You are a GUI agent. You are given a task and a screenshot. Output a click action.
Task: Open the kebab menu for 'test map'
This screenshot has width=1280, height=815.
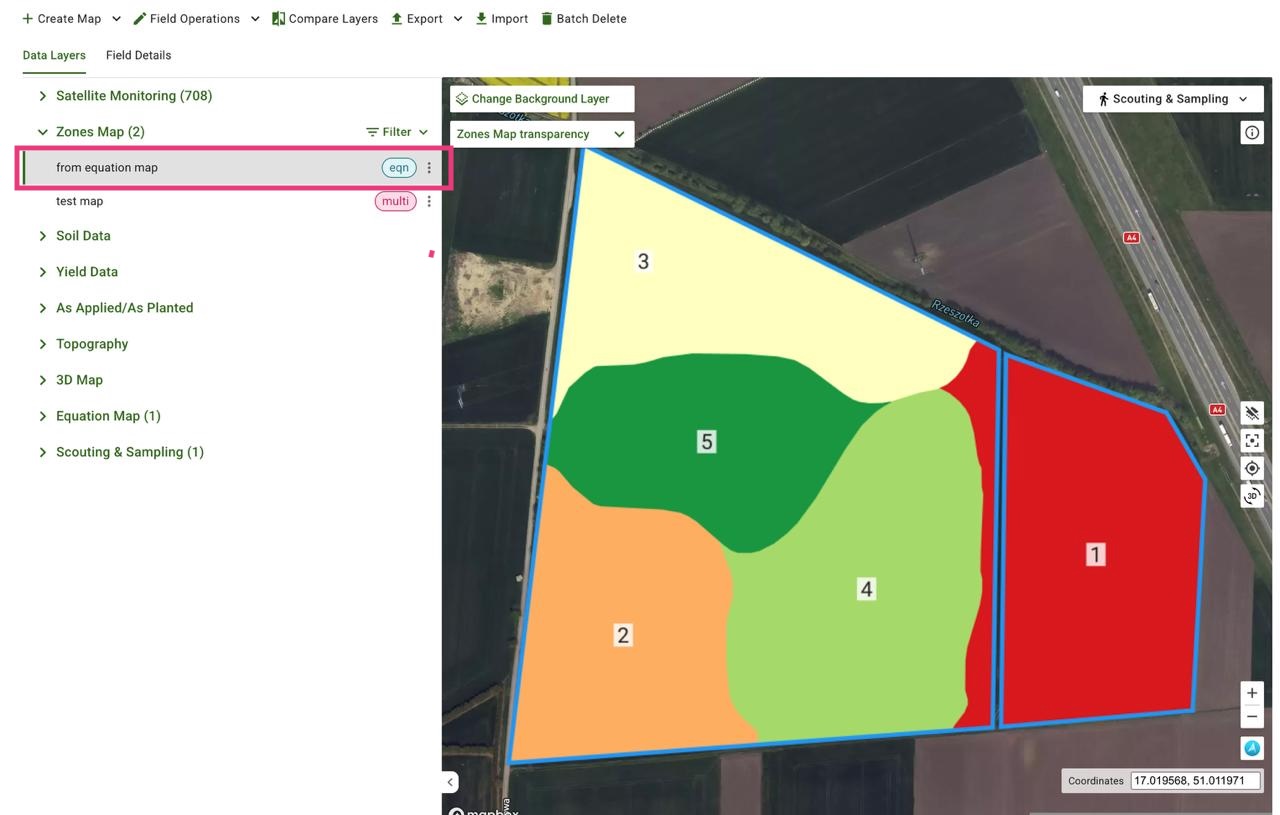tap(429, 201)
